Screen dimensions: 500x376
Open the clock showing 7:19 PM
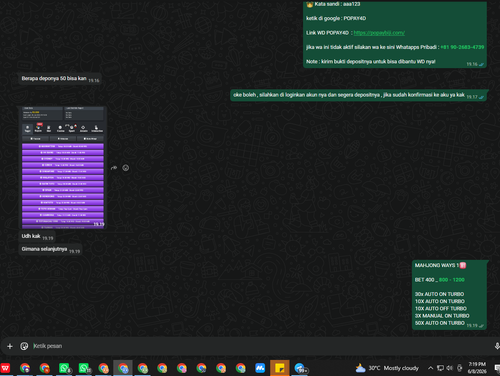tap(477, 368)
